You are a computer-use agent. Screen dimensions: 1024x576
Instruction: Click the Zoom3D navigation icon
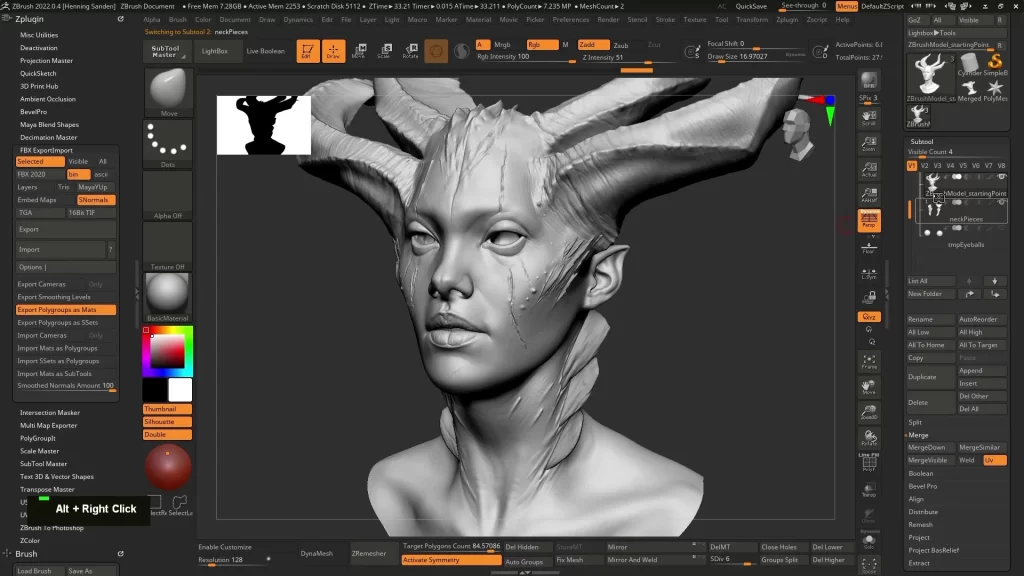click(869, 412)
